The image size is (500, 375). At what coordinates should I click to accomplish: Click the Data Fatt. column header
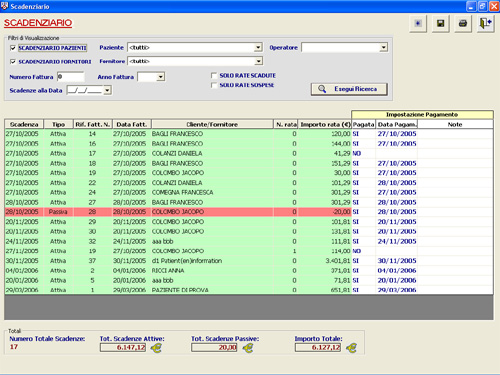132,124
